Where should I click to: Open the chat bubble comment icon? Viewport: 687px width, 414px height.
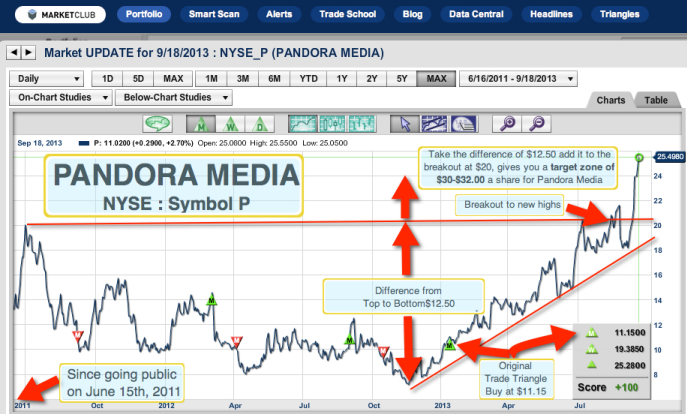coord(157,124)
